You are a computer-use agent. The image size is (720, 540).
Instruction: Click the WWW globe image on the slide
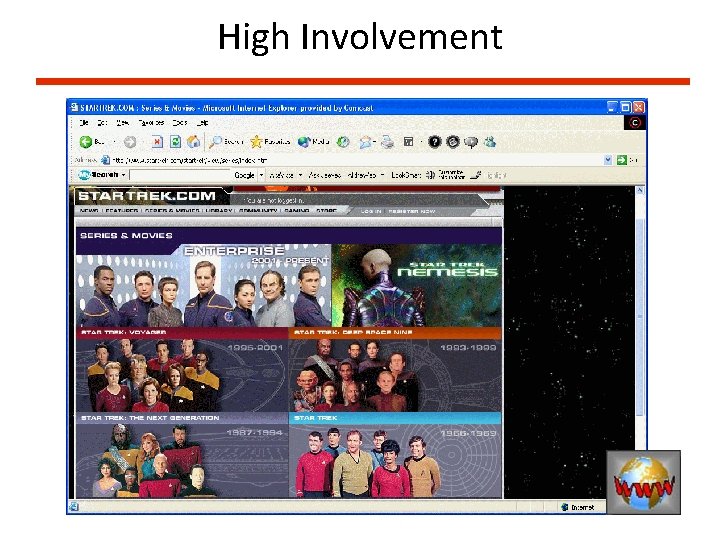pyautogui.click(x=644, y=482)
